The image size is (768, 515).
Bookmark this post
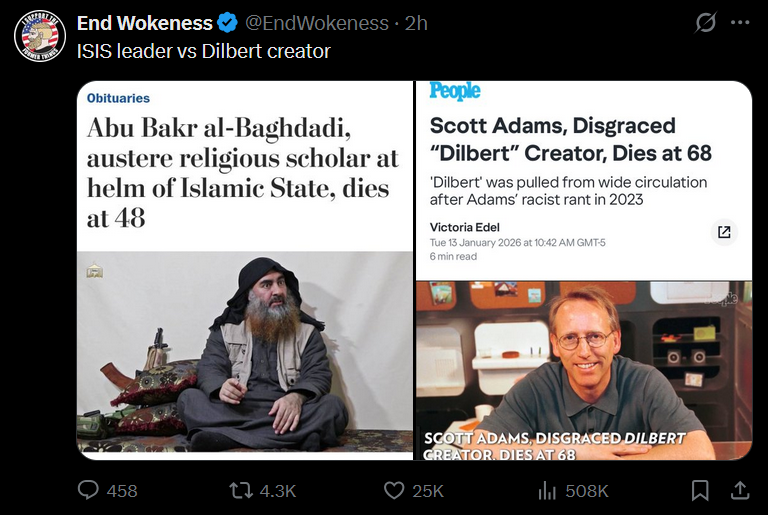click(x=700, y=490)
